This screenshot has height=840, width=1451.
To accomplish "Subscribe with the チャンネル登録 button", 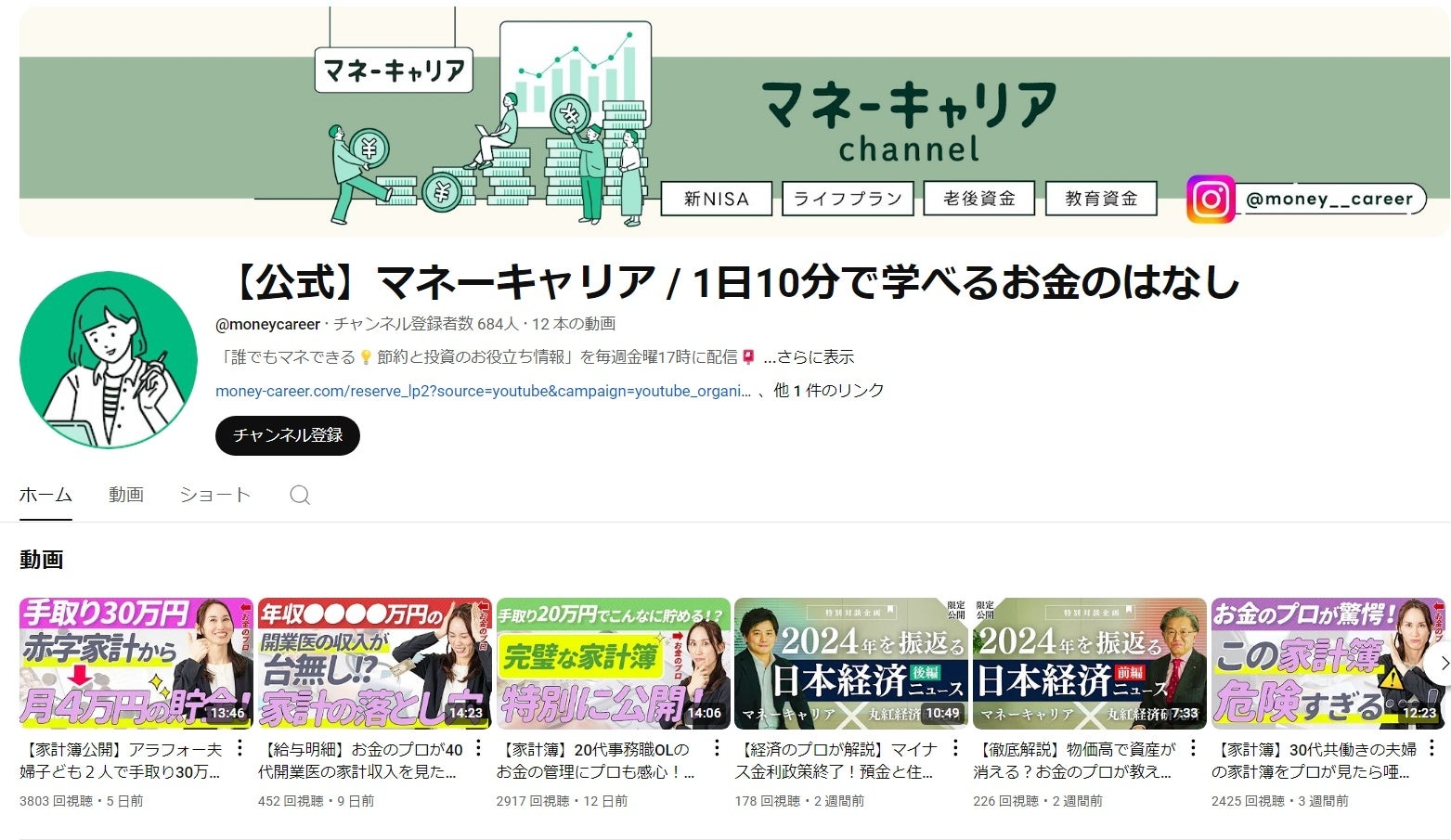I will pyautogui.click(x=288, y=435).
